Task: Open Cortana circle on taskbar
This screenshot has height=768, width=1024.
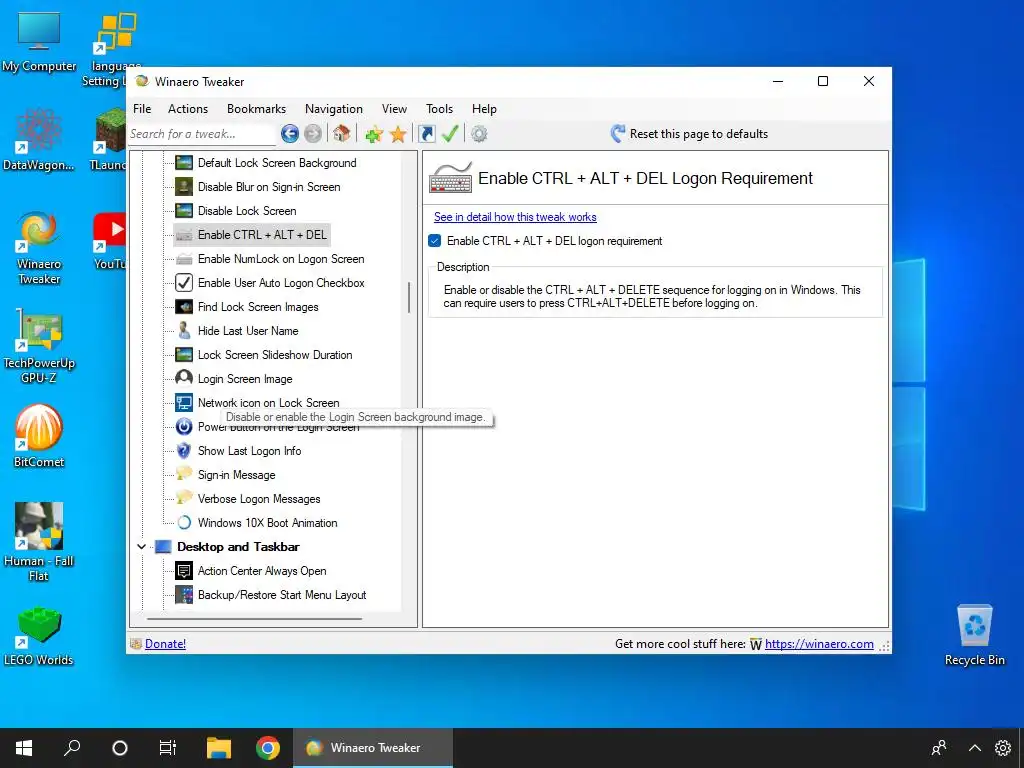Action: (120, 748)
